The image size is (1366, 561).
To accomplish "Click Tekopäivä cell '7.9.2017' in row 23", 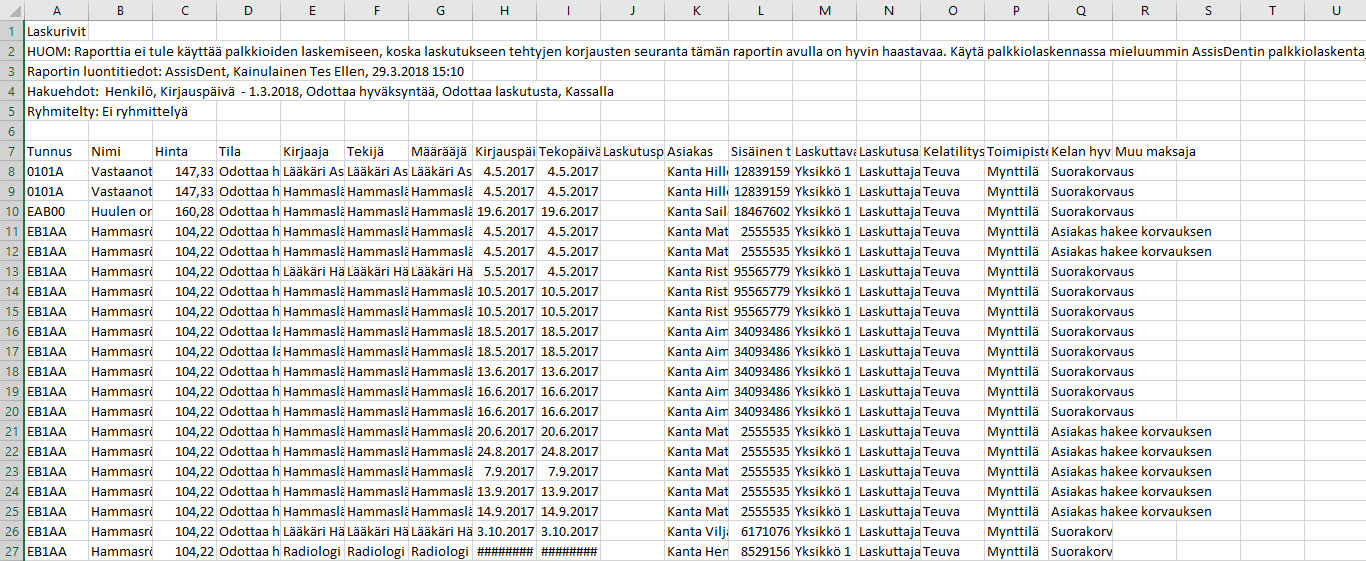I will (568, 471).
